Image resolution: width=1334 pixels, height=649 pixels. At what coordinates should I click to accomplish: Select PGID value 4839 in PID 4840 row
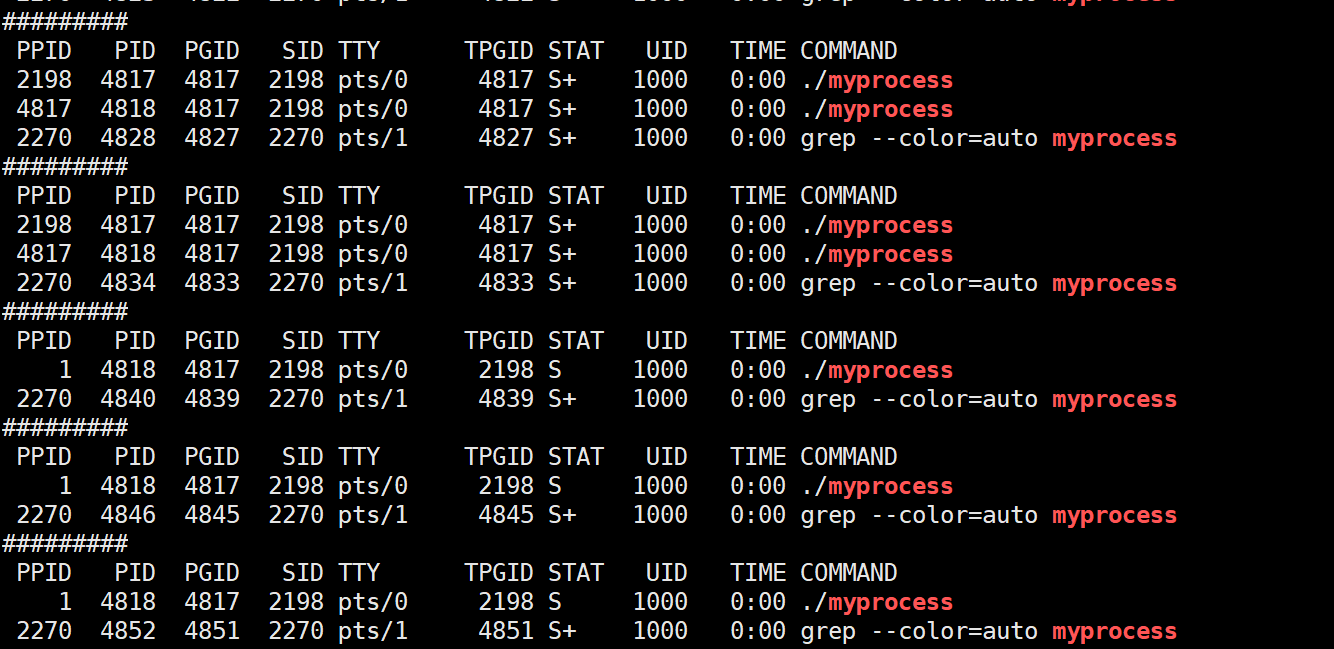212,399
